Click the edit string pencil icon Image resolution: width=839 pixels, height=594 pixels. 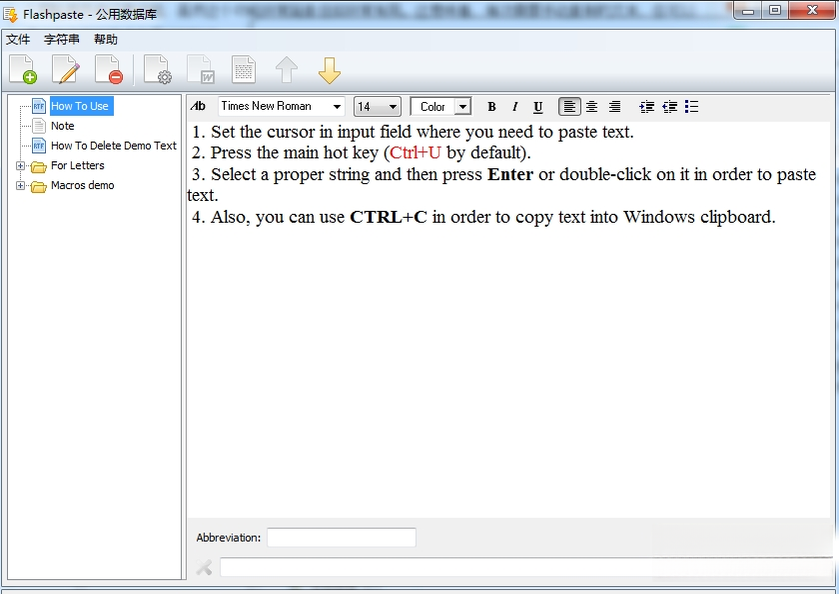pyautogui.click(x=66, y=70)
